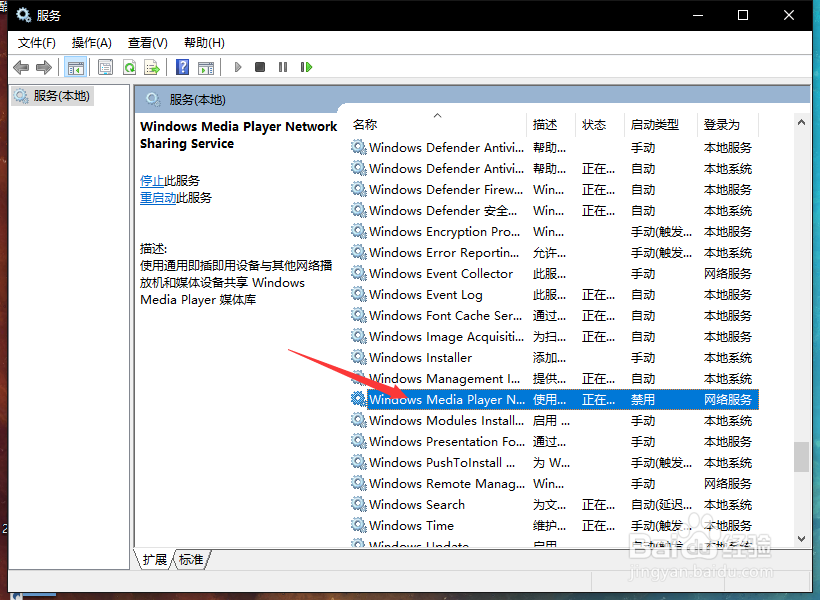Open the 帮助(H) menu
The width and height of the screenshot is (820, 600).
click(204, 43)
